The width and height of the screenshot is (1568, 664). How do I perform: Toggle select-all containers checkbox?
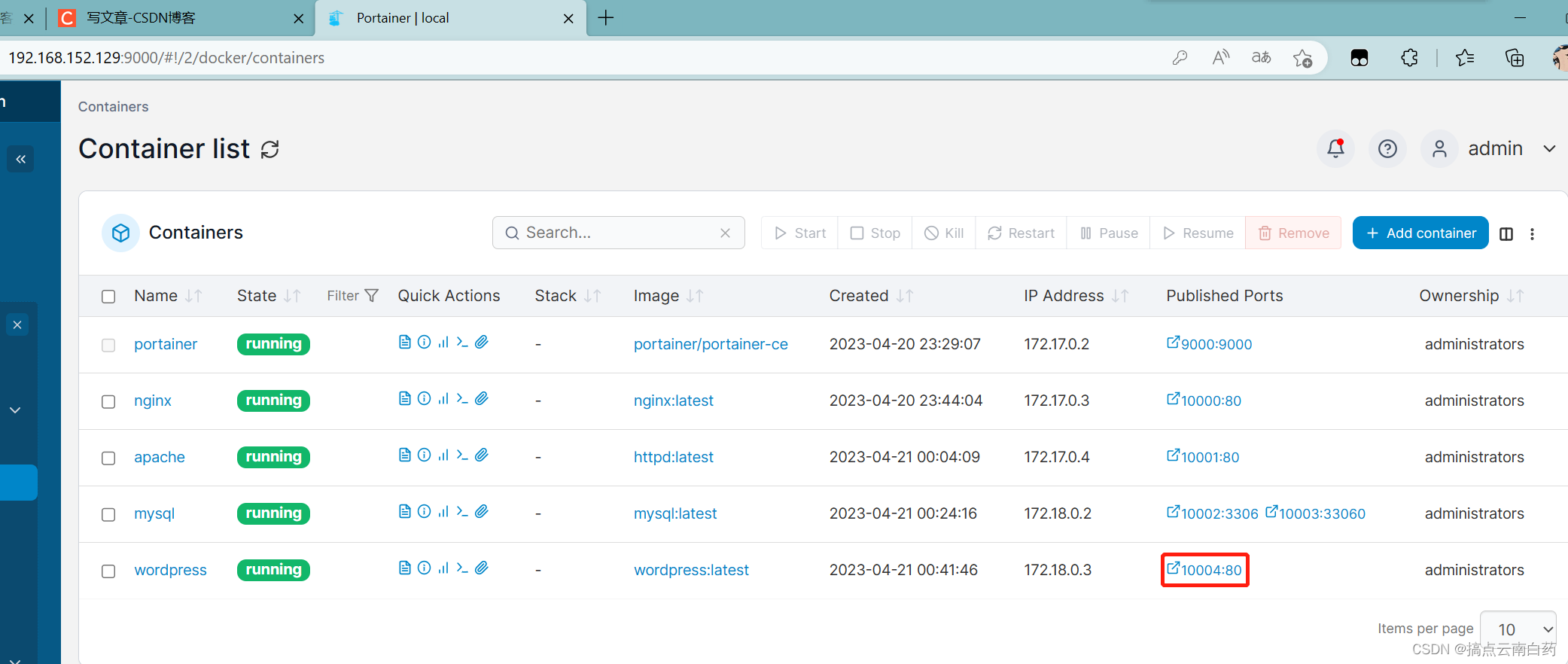tap(108, 297)
